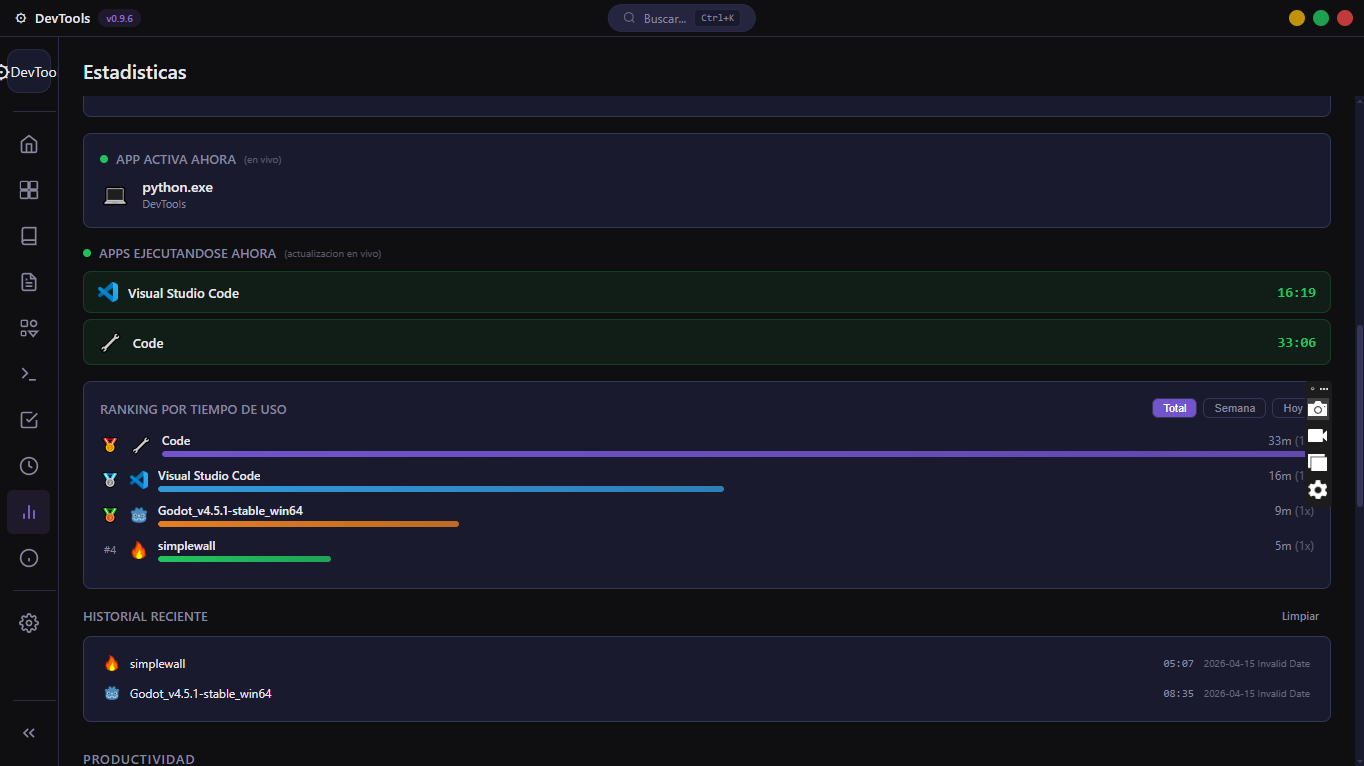Click the "Estadisticas" page title
This screenshot has width=1364, height=766.
click(x=135, y=72)
